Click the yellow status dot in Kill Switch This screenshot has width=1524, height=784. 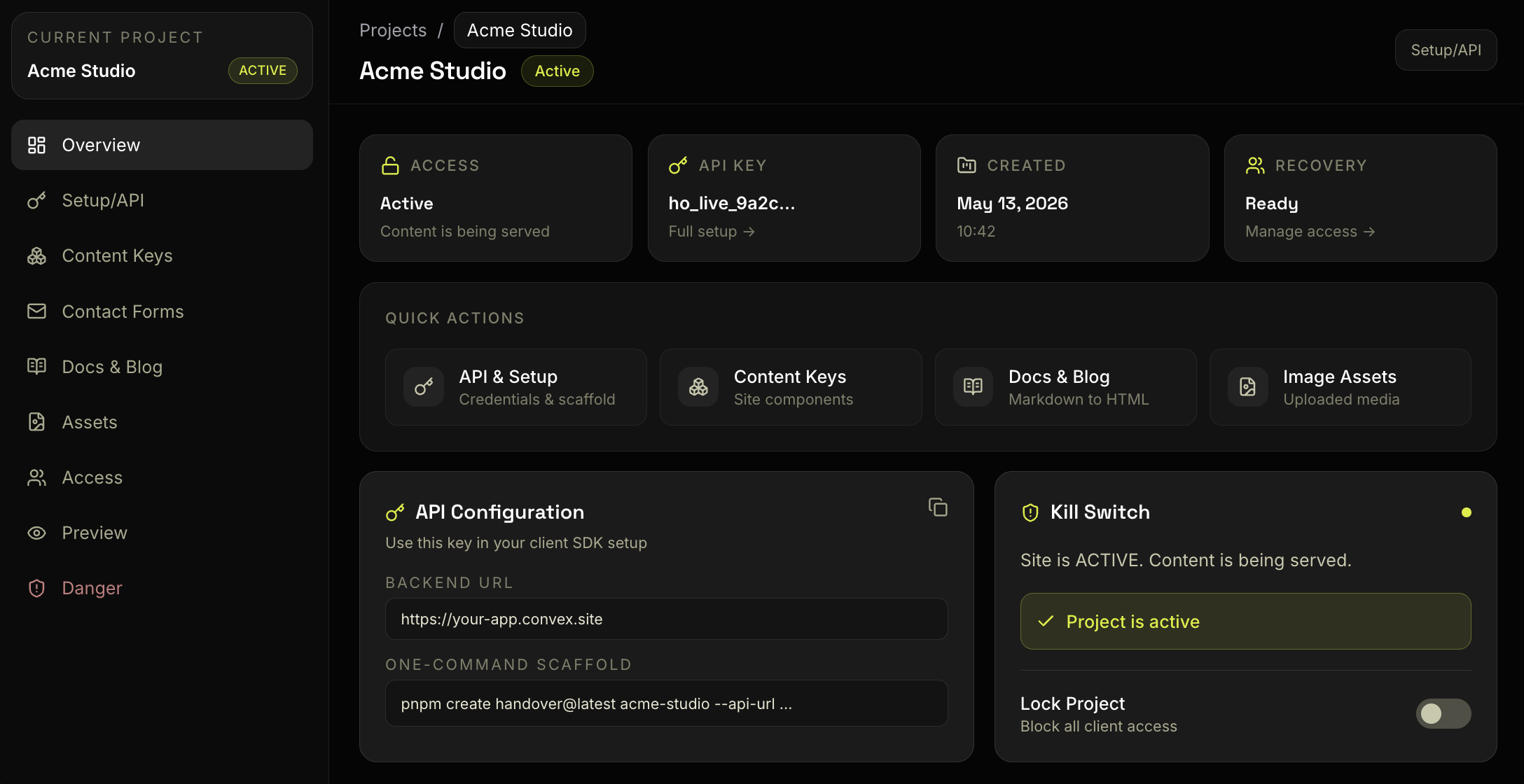[x=1466, y=512]
